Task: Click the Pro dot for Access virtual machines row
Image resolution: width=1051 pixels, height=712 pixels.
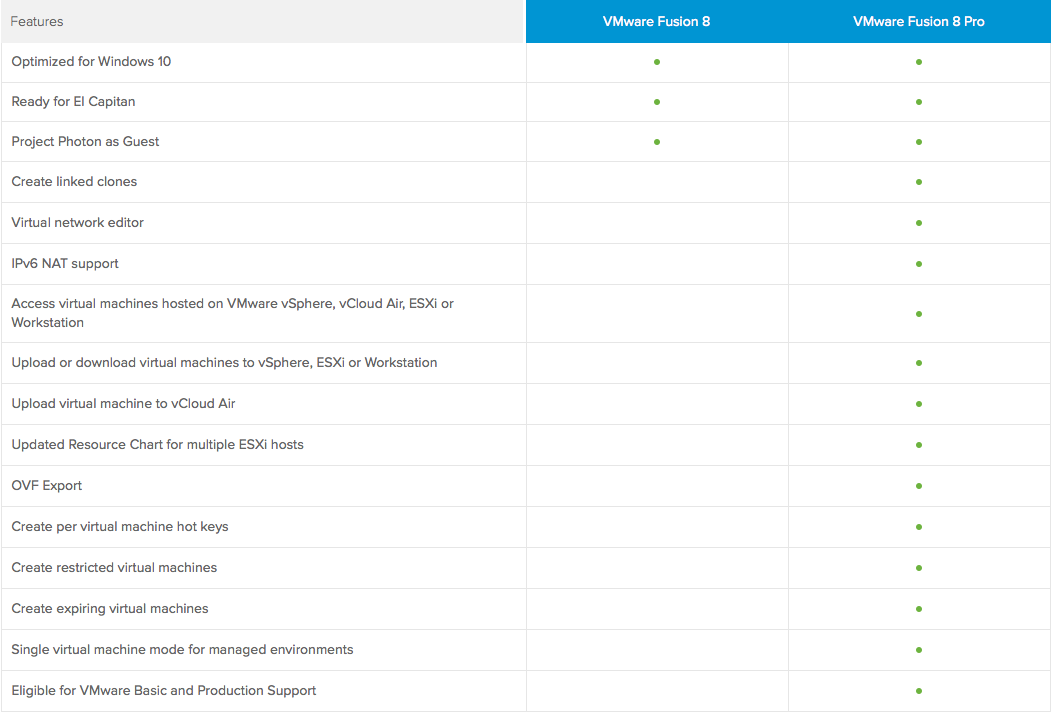Action: tap(919, 314)
